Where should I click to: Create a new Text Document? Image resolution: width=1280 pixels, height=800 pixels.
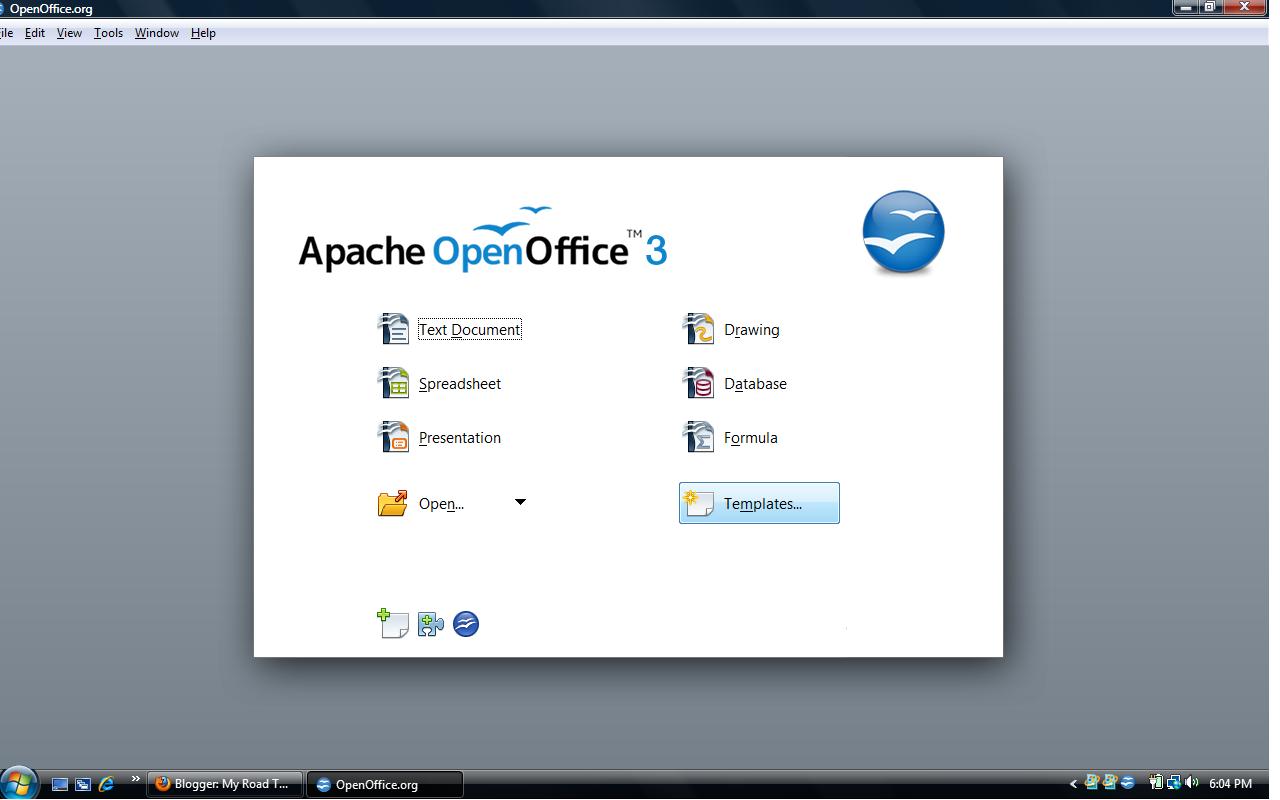tap(450, 329)
